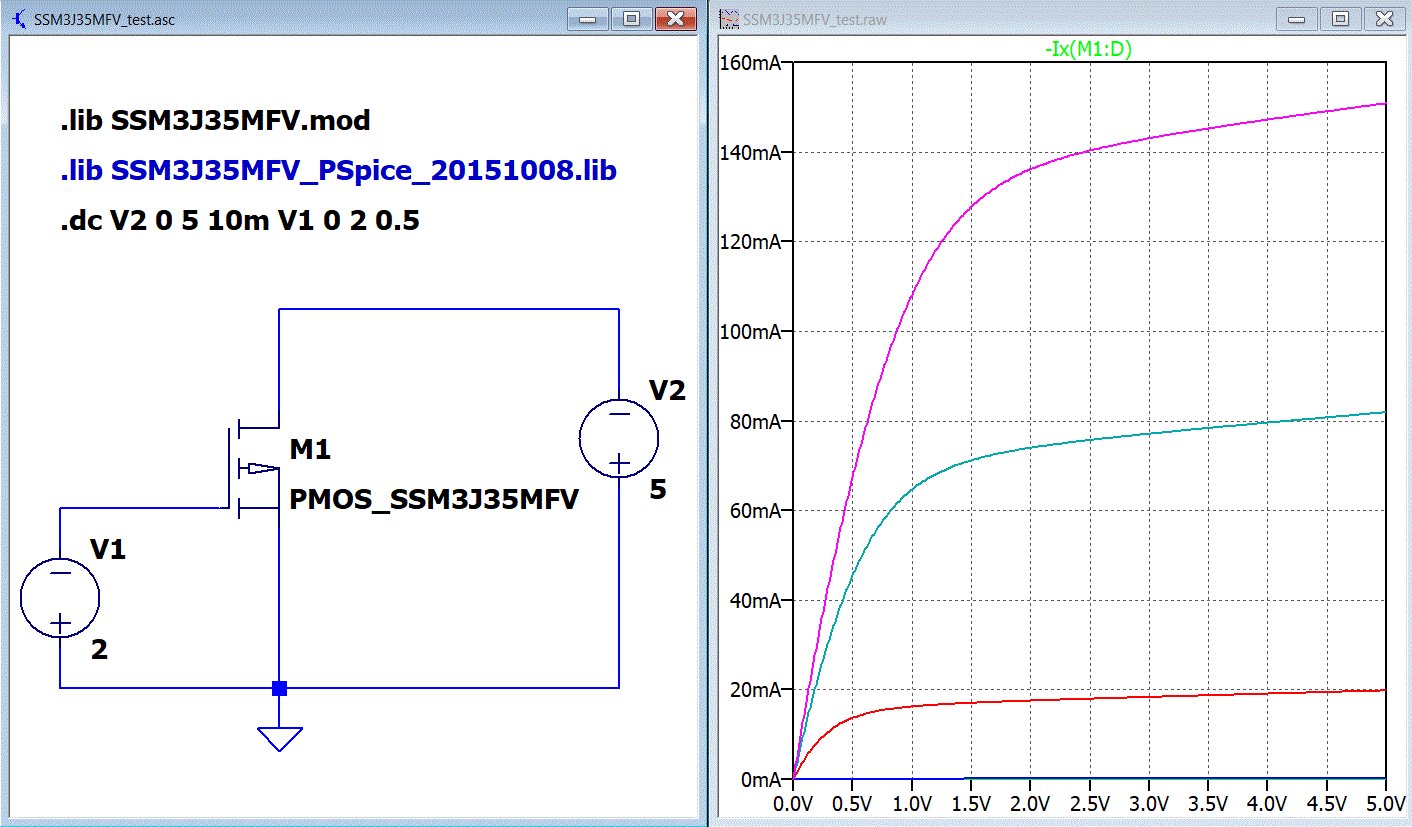Select the .dc V2 sweep directive
The width and height of the screenshot is (1412, 827).
click(239, 221)
